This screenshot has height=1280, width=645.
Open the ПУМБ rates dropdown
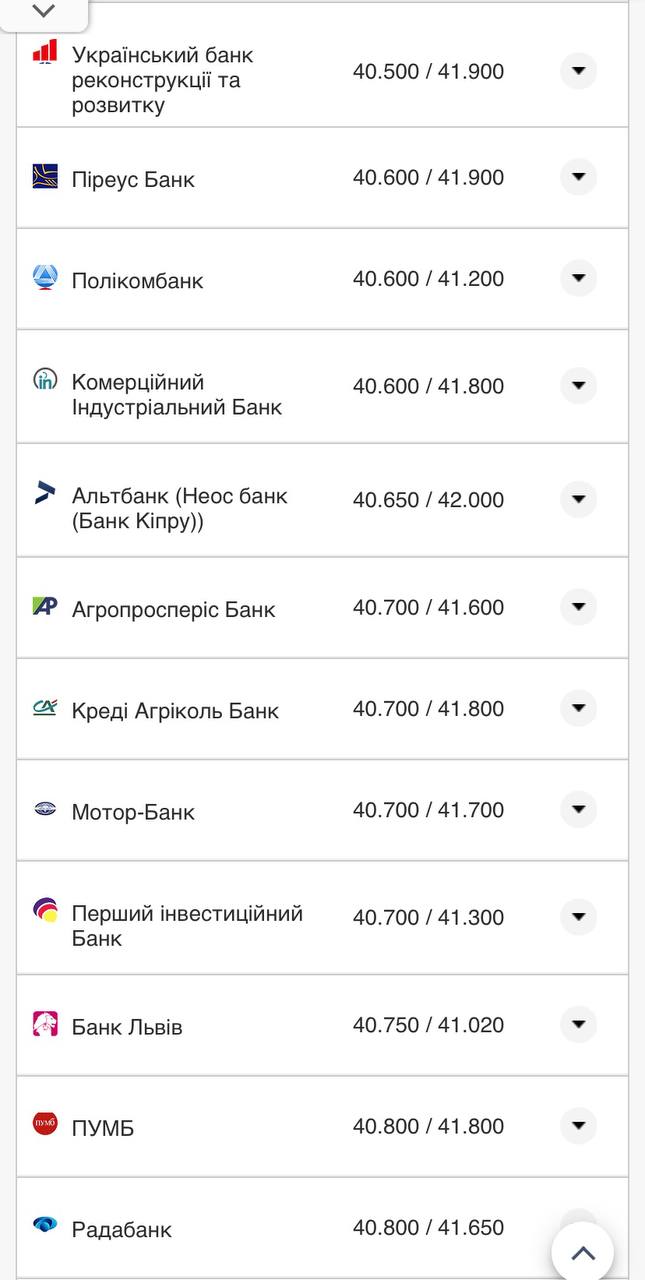click(578, 1125)
